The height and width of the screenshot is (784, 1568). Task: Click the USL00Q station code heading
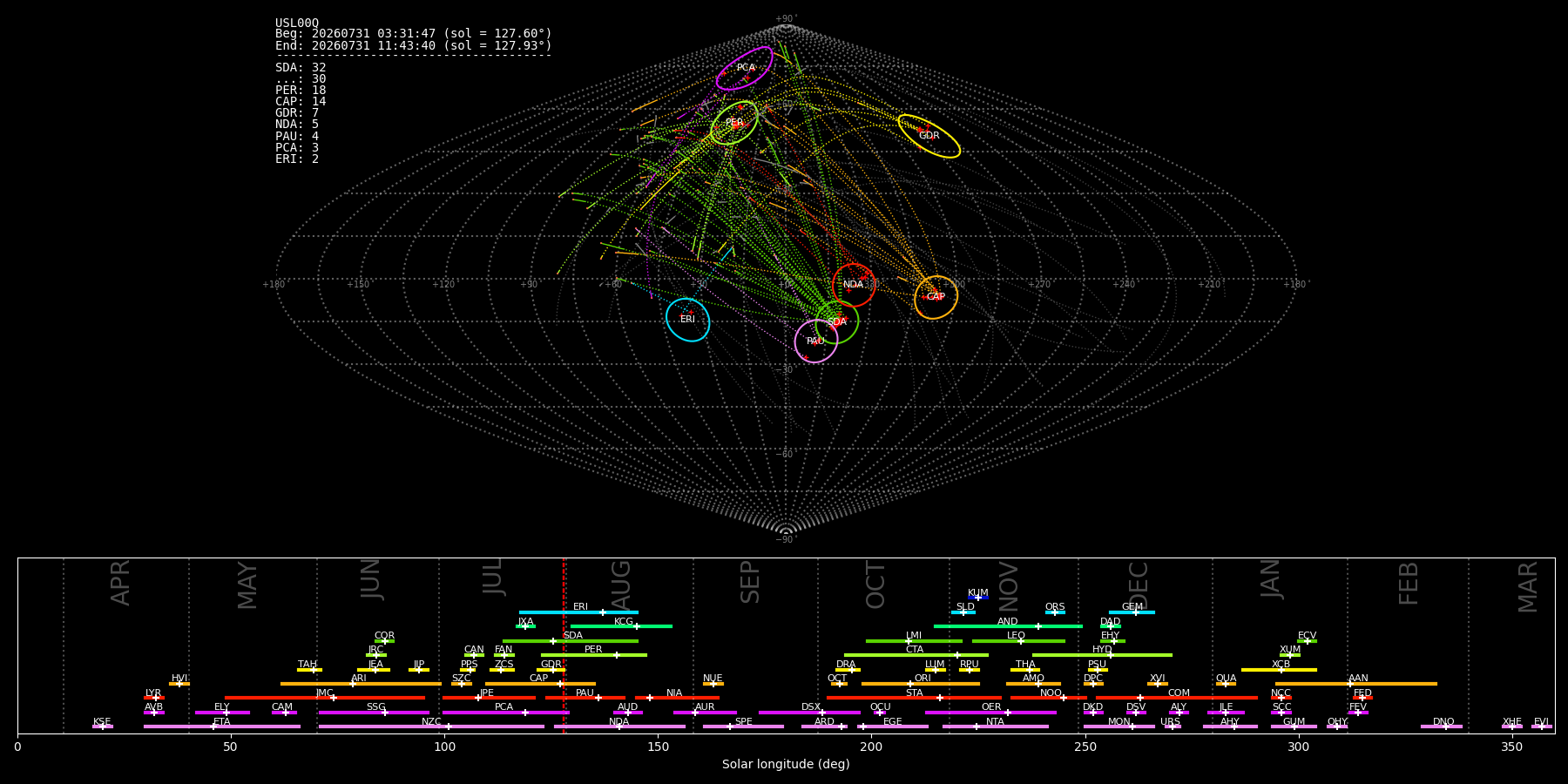click(x=297, y=24)
